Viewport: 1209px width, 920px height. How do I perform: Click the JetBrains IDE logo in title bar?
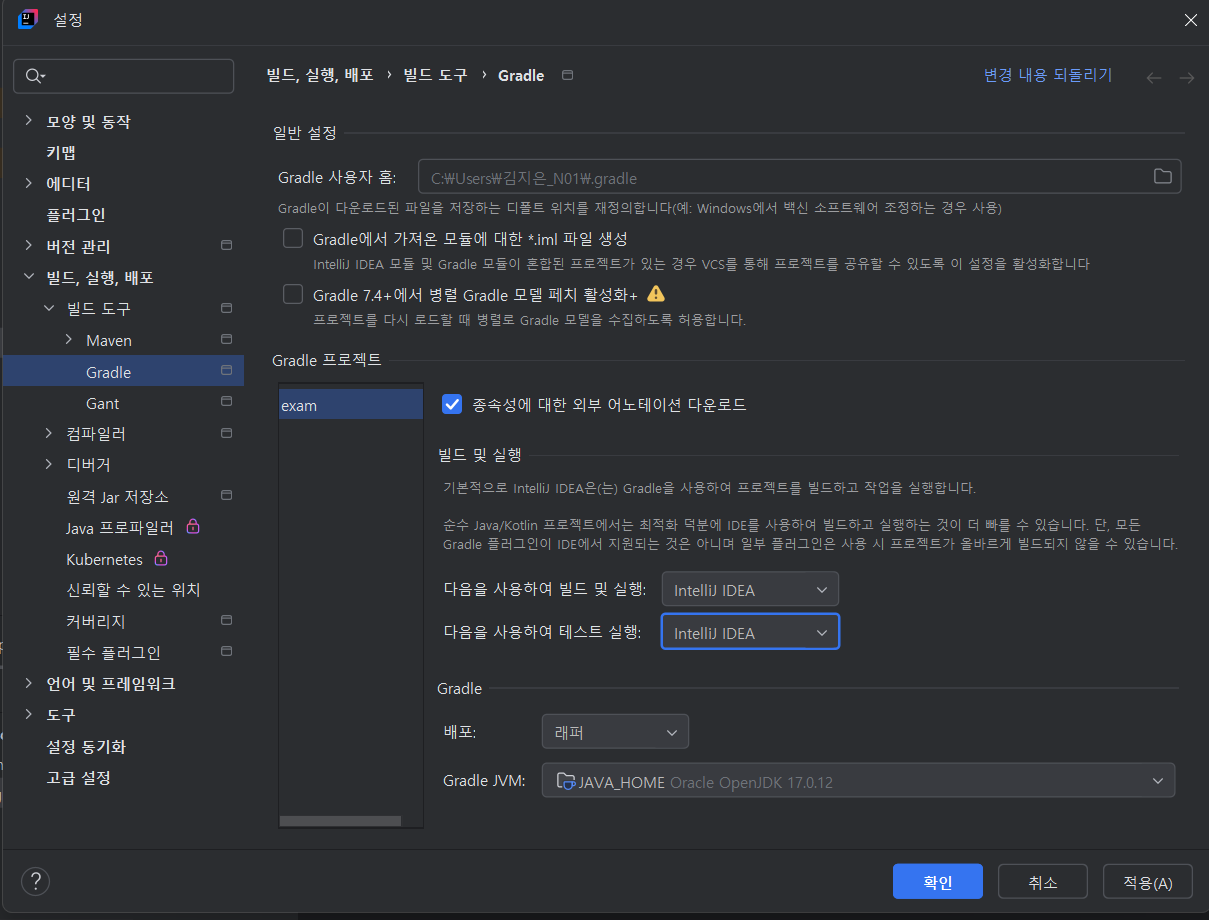[28, 19]
